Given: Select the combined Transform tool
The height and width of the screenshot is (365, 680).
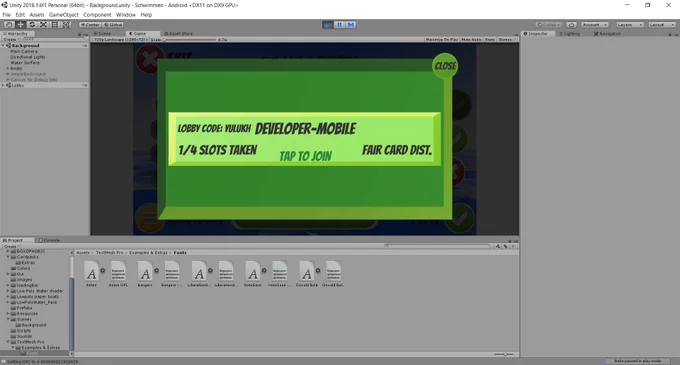Looking at the screenshot, I should 66,25.
